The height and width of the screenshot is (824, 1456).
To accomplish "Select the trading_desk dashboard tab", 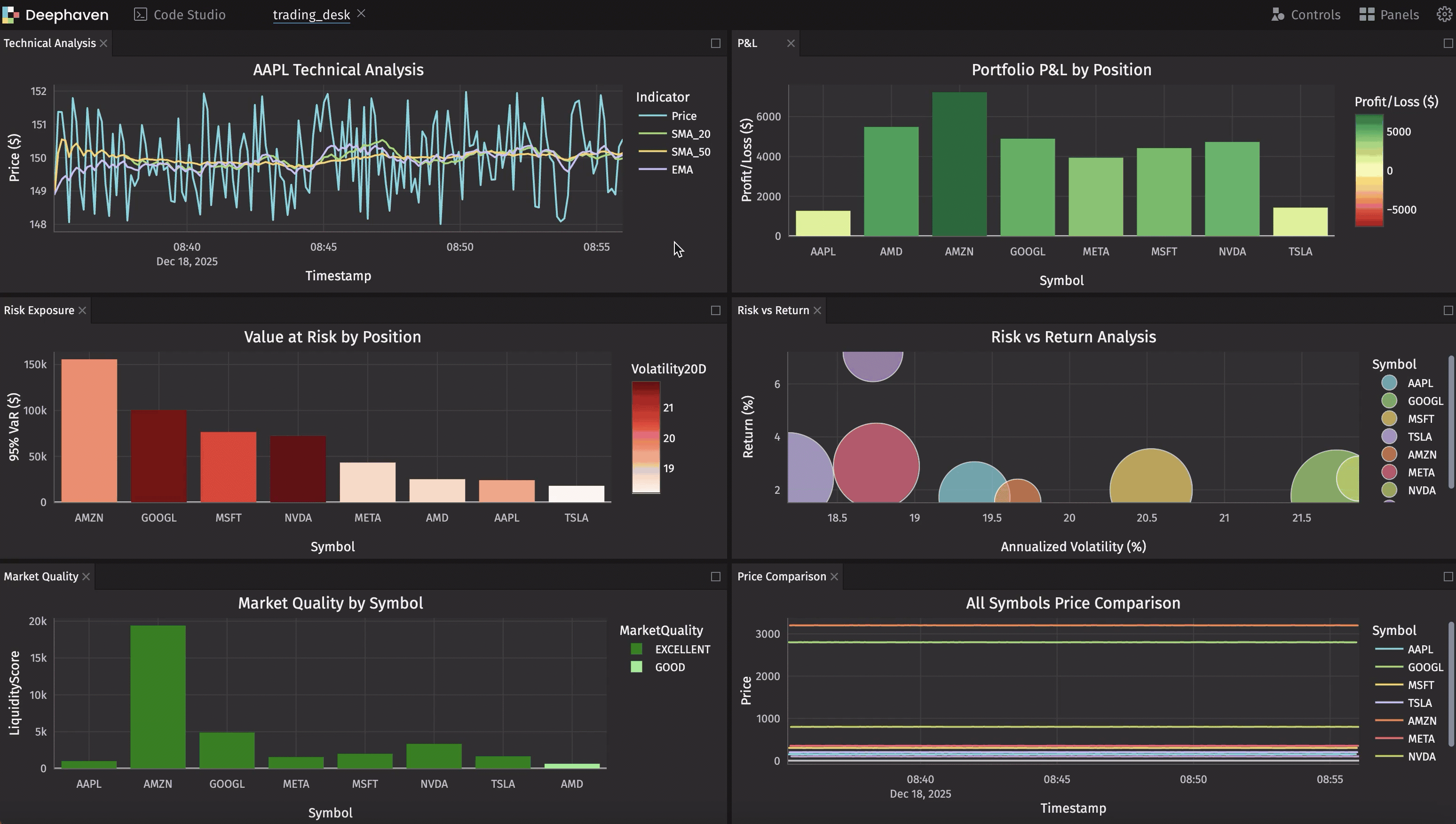I will pos(311,15).
